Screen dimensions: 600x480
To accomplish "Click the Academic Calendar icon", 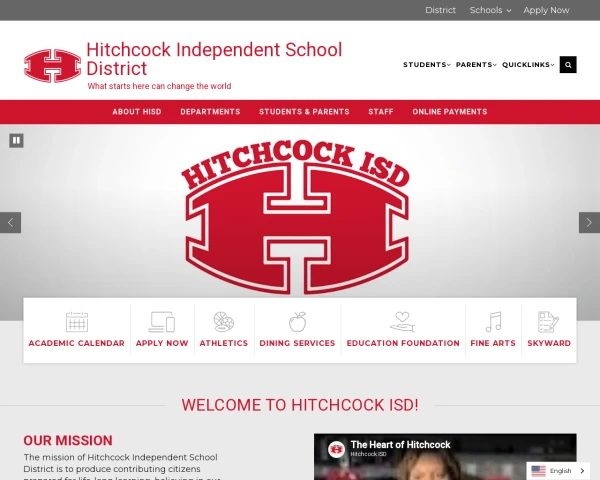I will tap(77, 322).
